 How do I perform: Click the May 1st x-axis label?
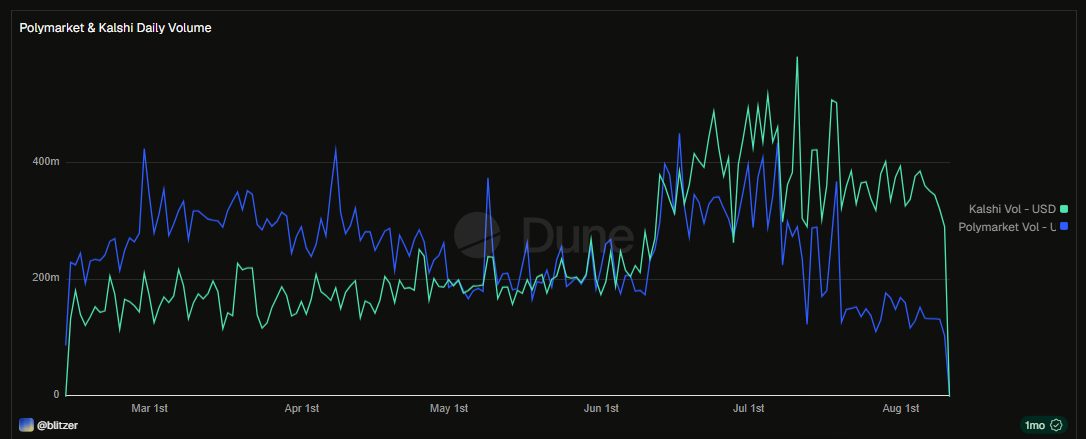tap(449, 409)
